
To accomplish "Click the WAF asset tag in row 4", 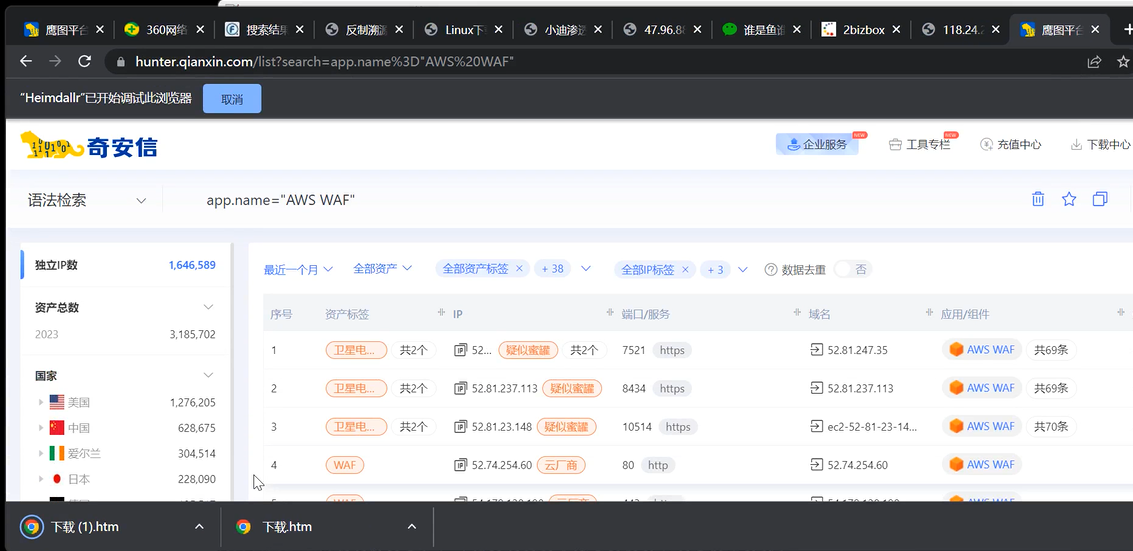I will (x=345, y=465).
